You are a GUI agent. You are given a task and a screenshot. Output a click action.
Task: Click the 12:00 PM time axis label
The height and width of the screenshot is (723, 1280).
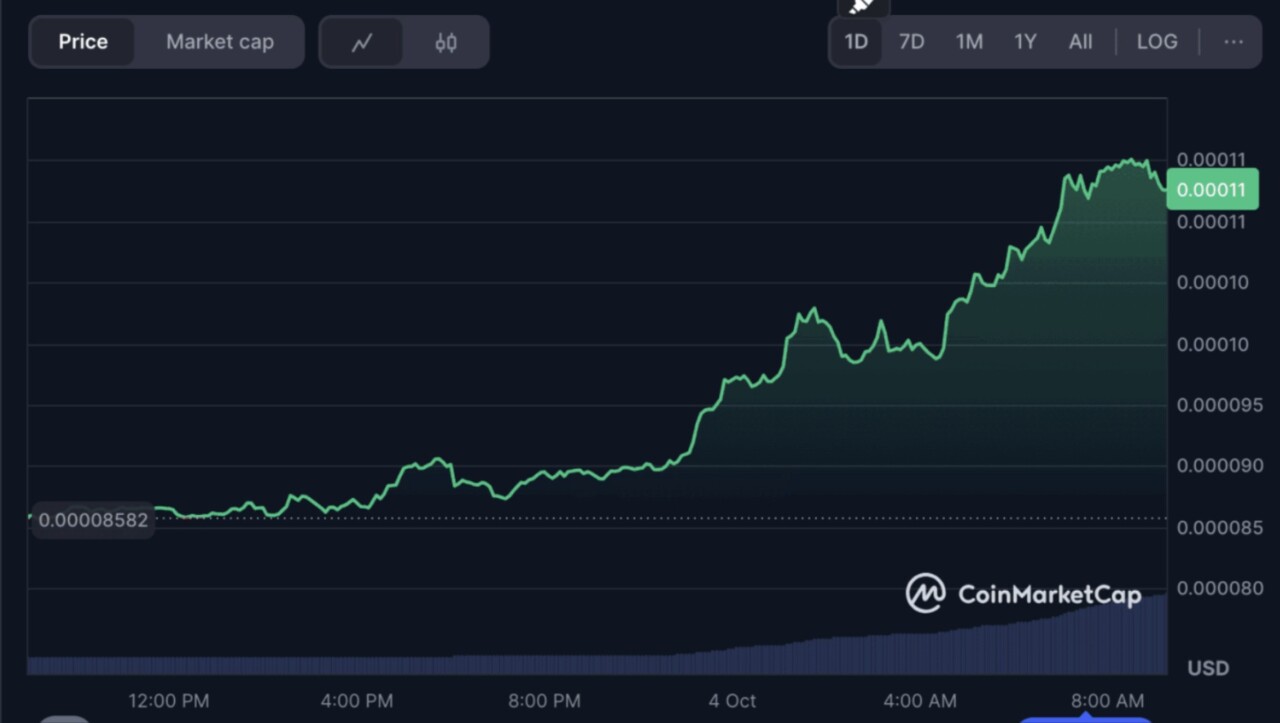[x=169, y=701]
